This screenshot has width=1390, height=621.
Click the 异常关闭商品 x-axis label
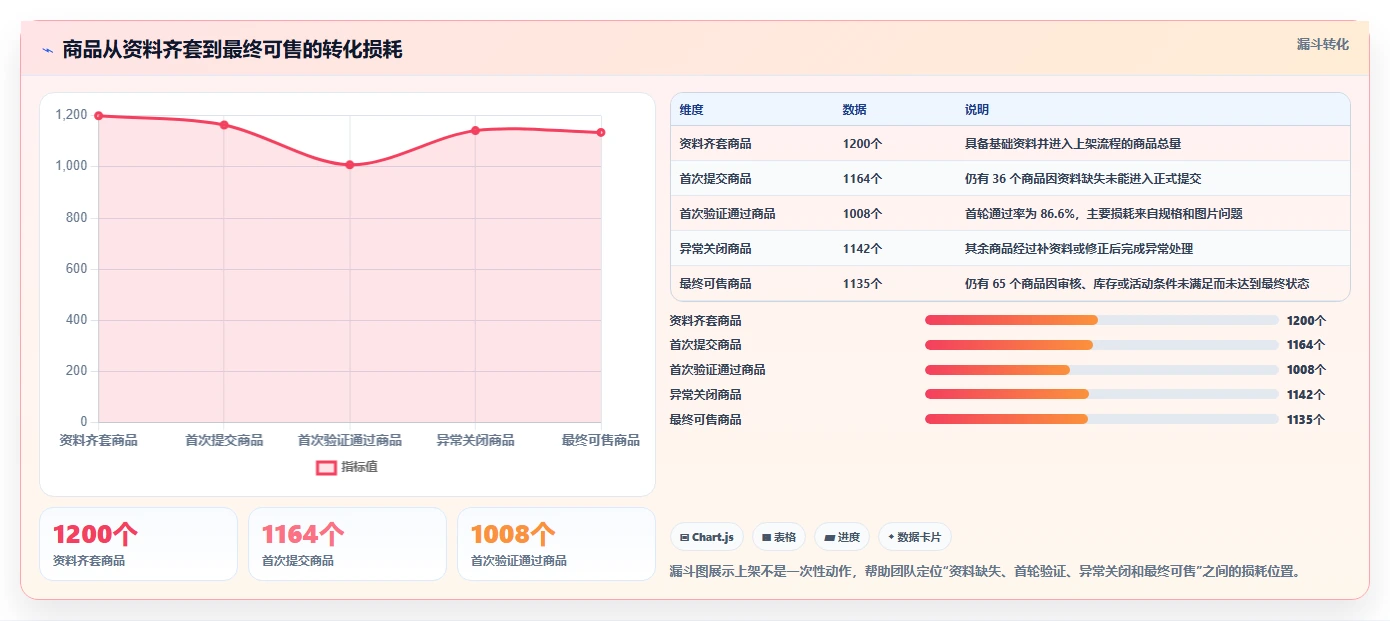point(476,440)
